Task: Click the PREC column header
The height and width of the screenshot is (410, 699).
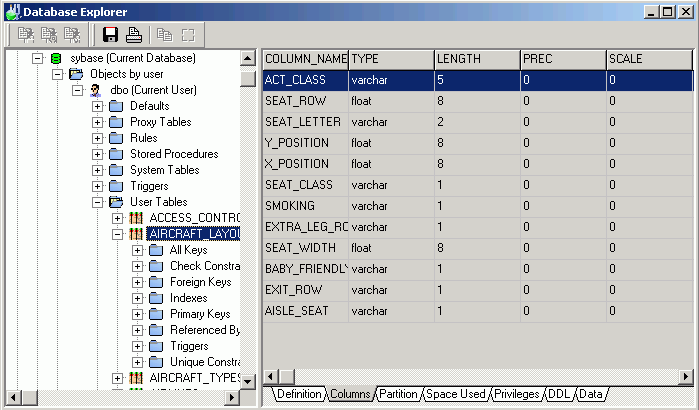Action: pos(563,59)
